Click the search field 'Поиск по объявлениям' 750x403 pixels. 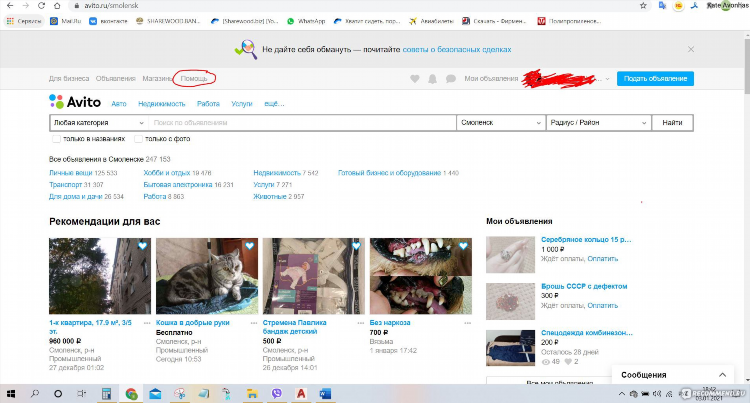tap(302, 123)
